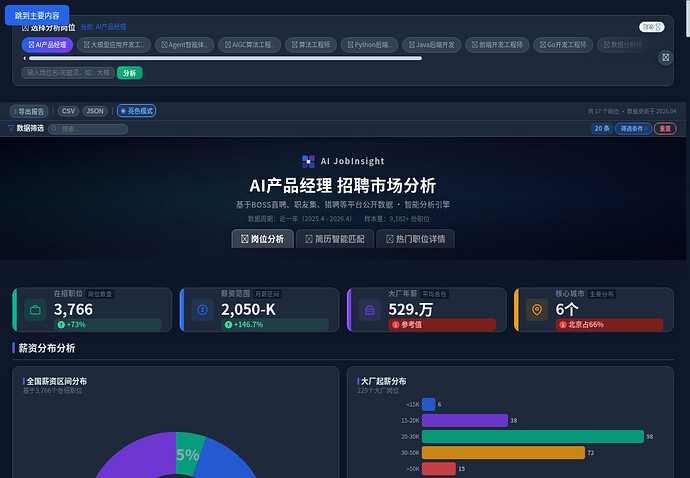
Task: Click the red warning icon beside 参考值
Action: coord(395,325)
